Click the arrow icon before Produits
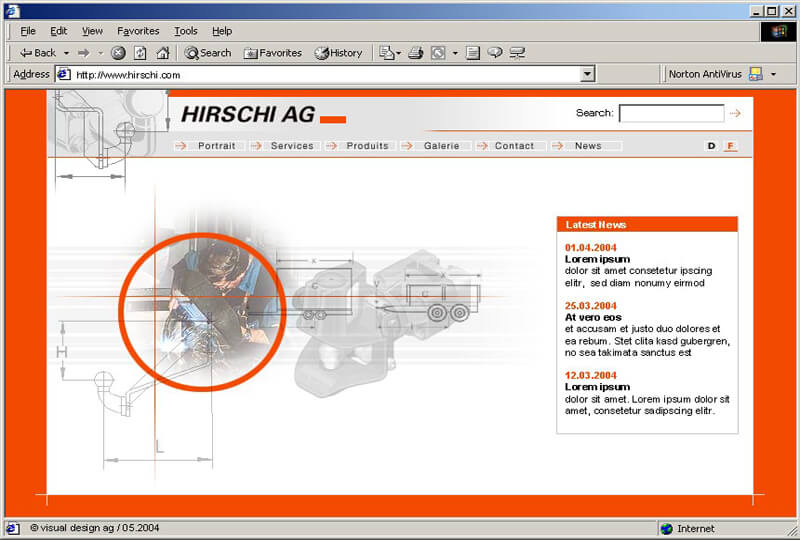Image resolution: width=800 pixels, height=540 pixels. pos(331,146)
